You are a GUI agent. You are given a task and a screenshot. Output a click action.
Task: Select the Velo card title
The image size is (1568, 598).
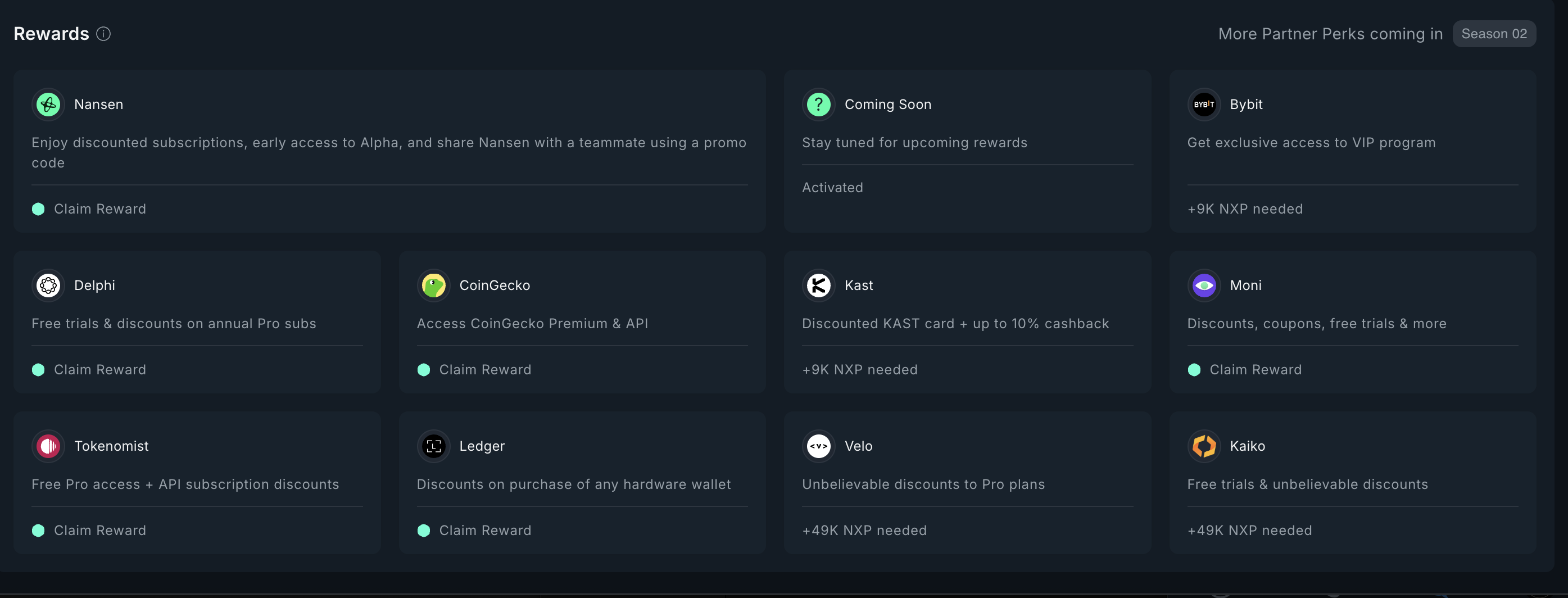858,446
